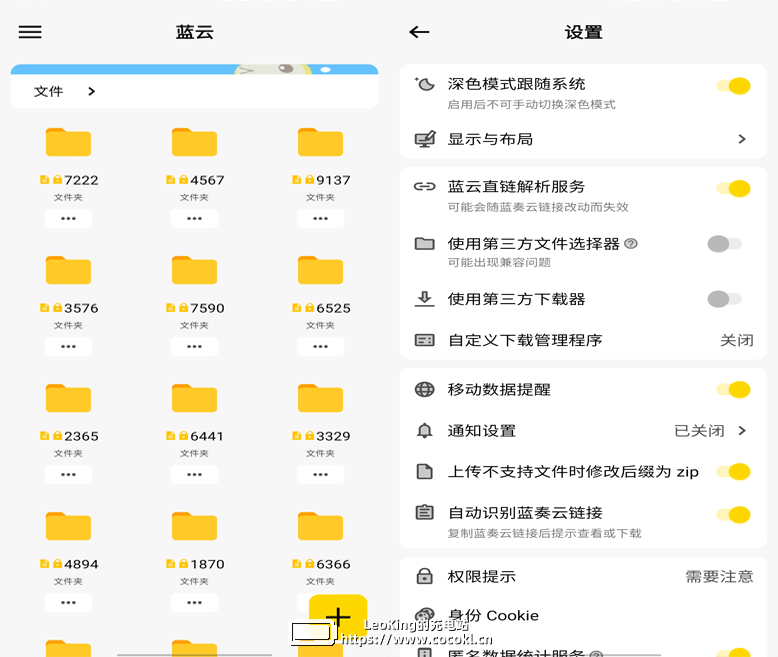The image size is (778, 657).
Task: Open more options for folder 6525
Action: [321, 346]
